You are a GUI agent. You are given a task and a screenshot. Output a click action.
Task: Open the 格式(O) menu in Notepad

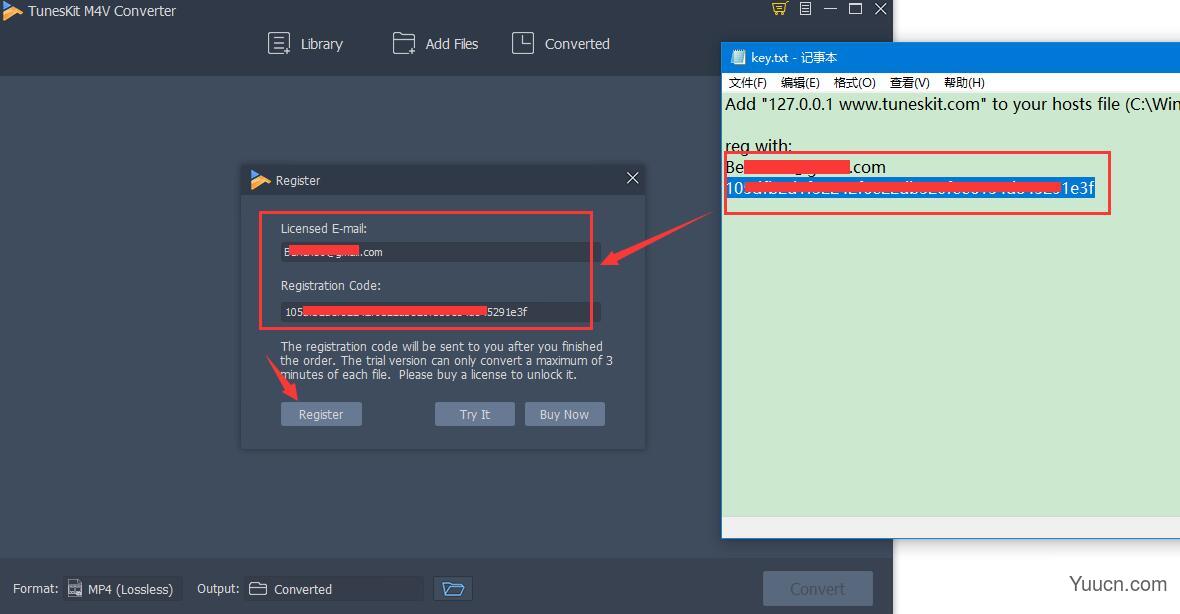pyautogui.click(x=855, y=82)
